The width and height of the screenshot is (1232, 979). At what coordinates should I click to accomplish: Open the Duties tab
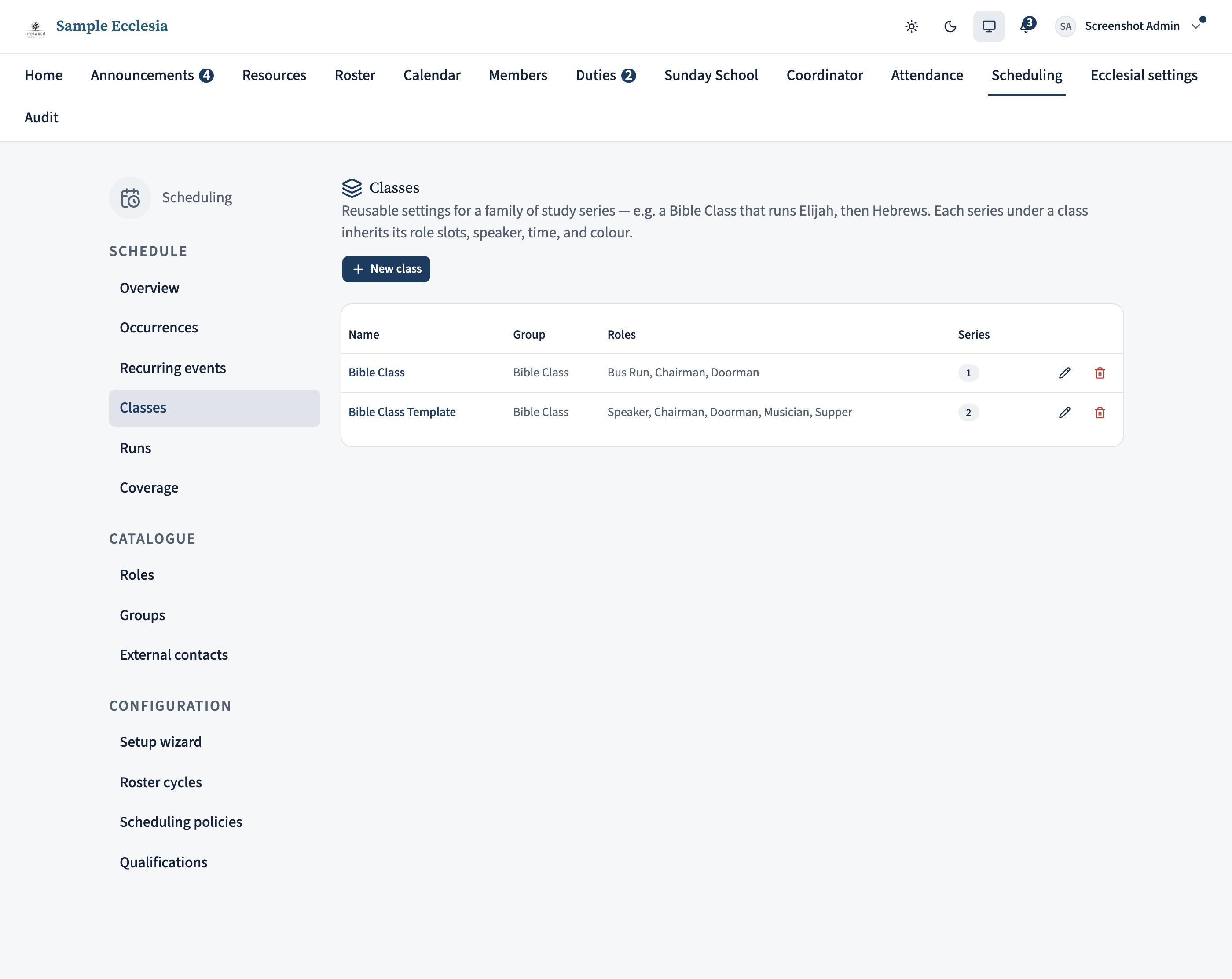pos(606,75)
